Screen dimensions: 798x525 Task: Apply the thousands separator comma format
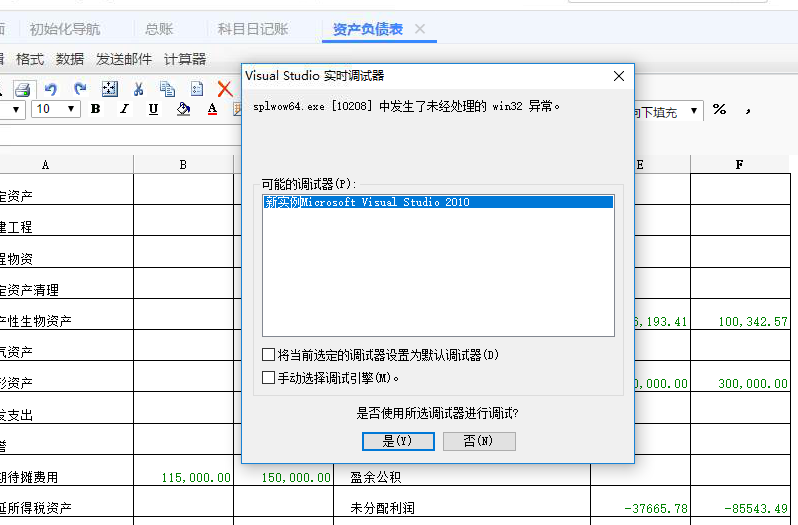[748, 110]
